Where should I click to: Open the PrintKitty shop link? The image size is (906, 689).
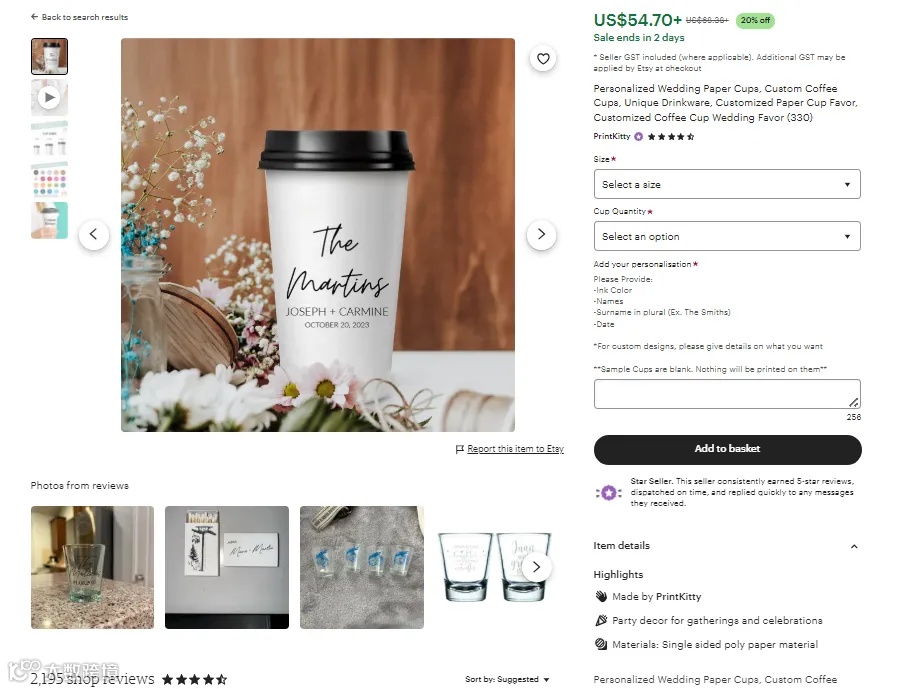(x=611, y=136)
